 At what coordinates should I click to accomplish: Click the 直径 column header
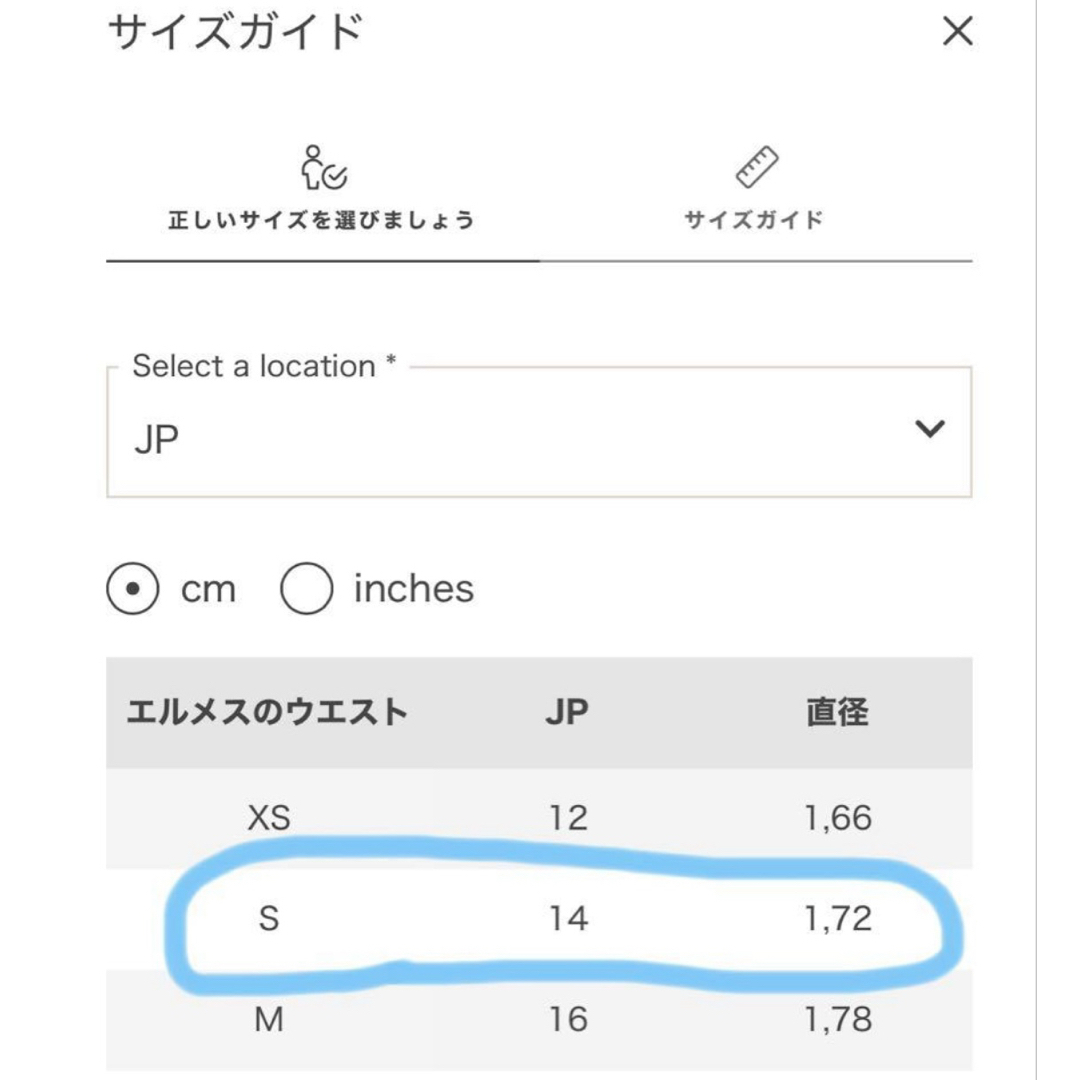coord(838,712)
